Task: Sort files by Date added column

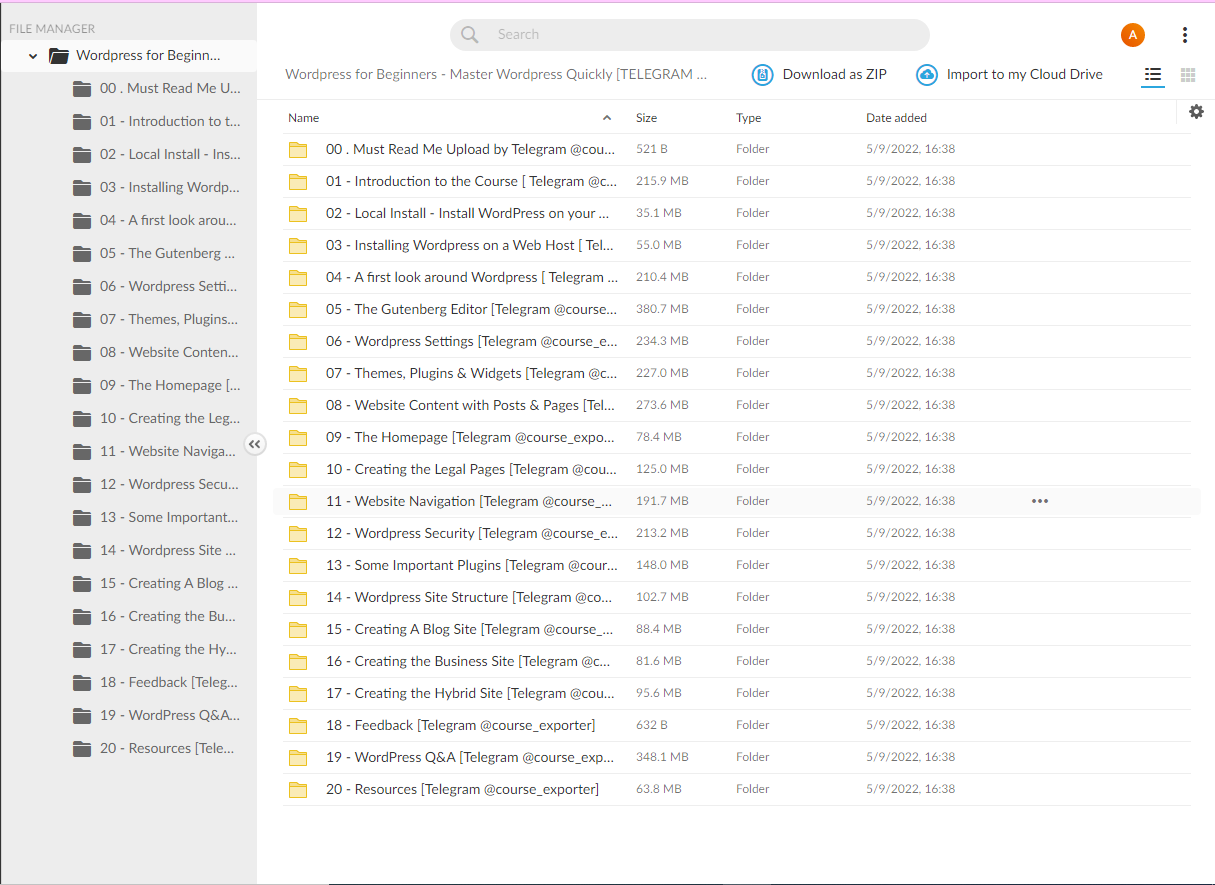Action: [896, 118]
